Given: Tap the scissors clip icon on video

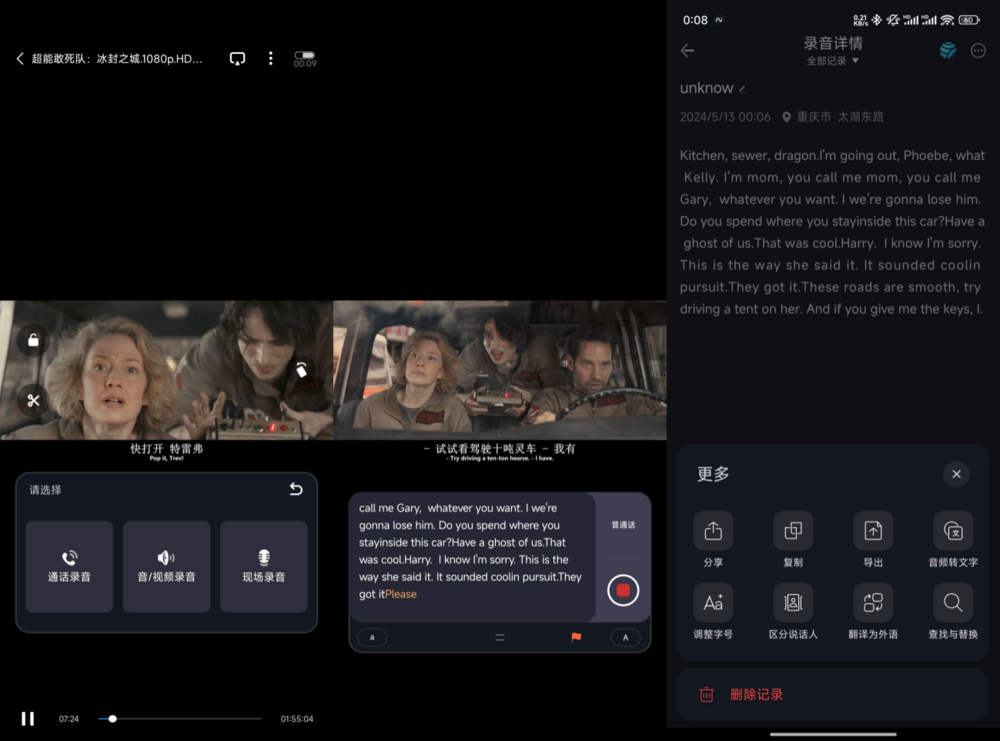Looking at the screenshot, I should tap(33, 400).
